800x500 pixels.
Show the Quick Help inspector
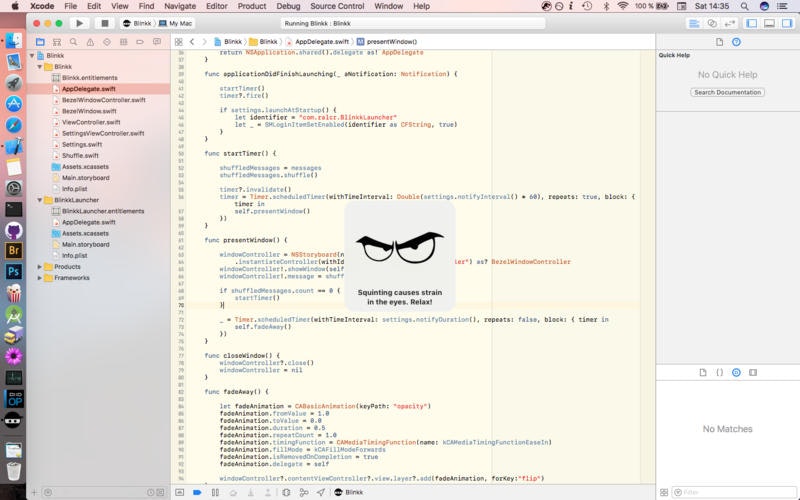coord(736,42)
